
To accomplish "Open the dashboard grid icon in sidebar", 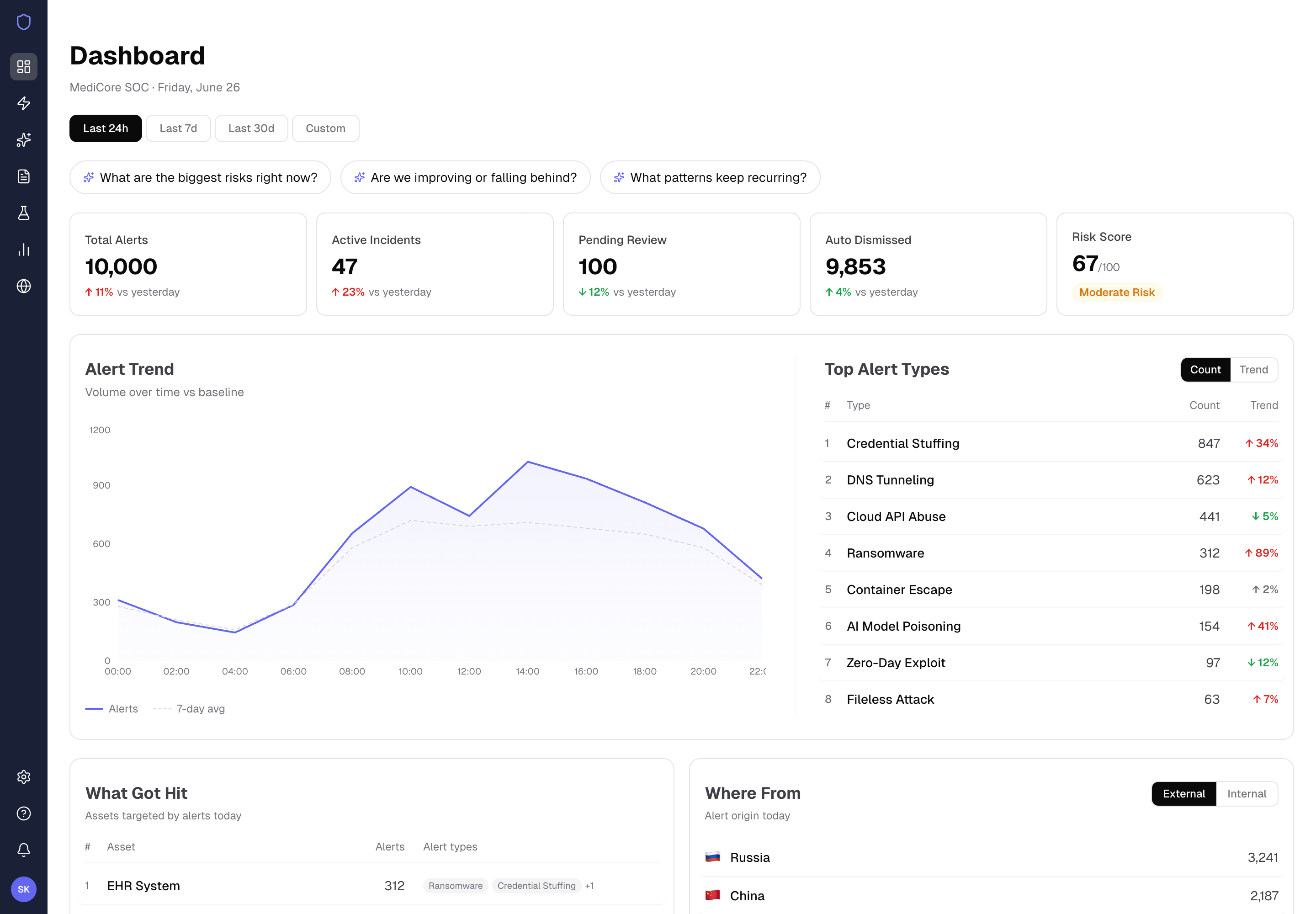I will click(x=23, y=67).
